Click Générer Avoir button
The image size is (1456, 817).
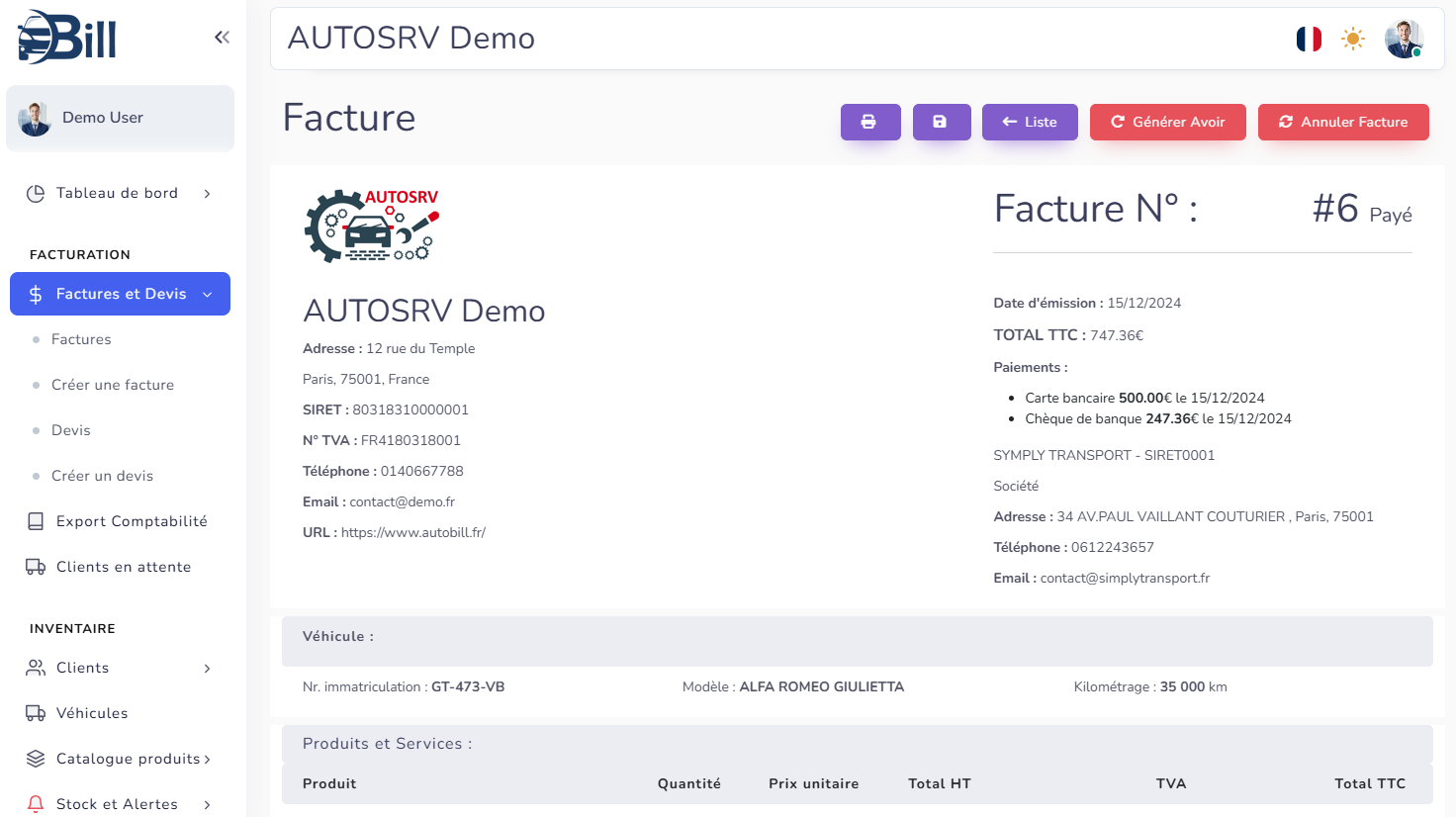pyautogui.click(x=1168, y=122)
